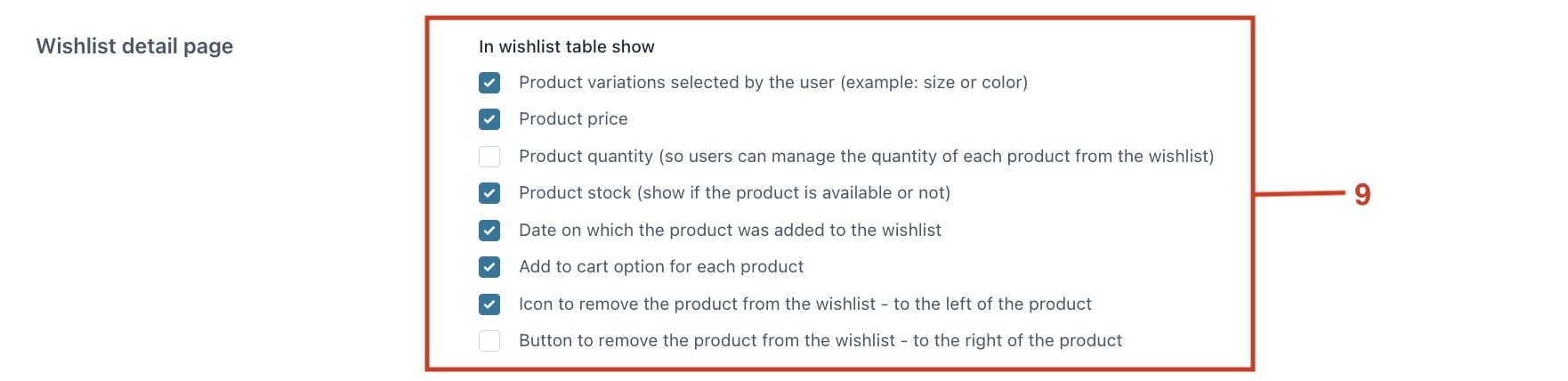Image resolution: width=1568 pixels, height=381 pixels.
Task: Click the 'Add to cart option for each product' label
Action: [x=661, y=267]
